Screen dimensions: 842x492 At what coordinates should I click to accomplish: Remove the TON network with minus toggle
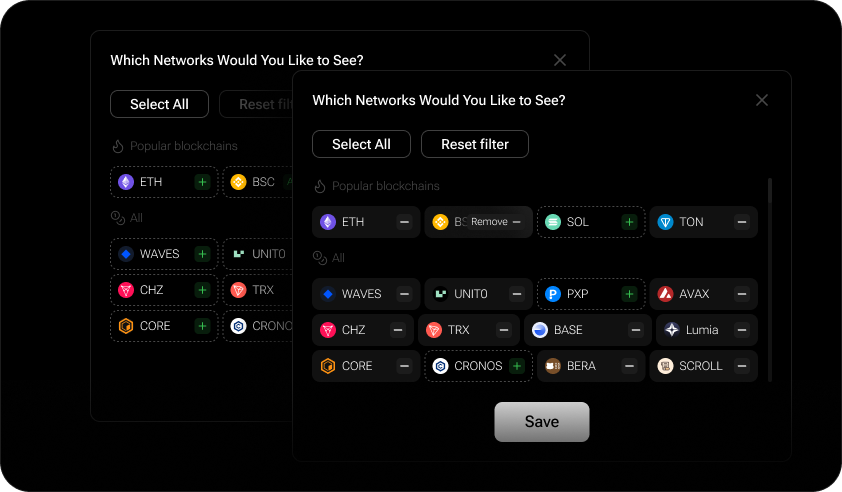741,222
